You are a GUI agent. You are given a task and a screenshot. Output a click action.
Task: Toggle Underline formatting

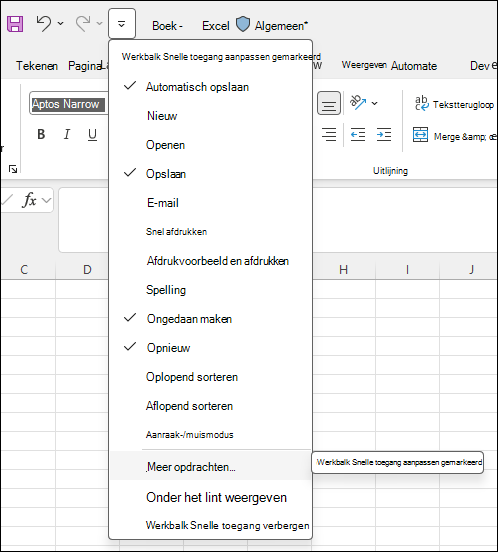point(92,134)
